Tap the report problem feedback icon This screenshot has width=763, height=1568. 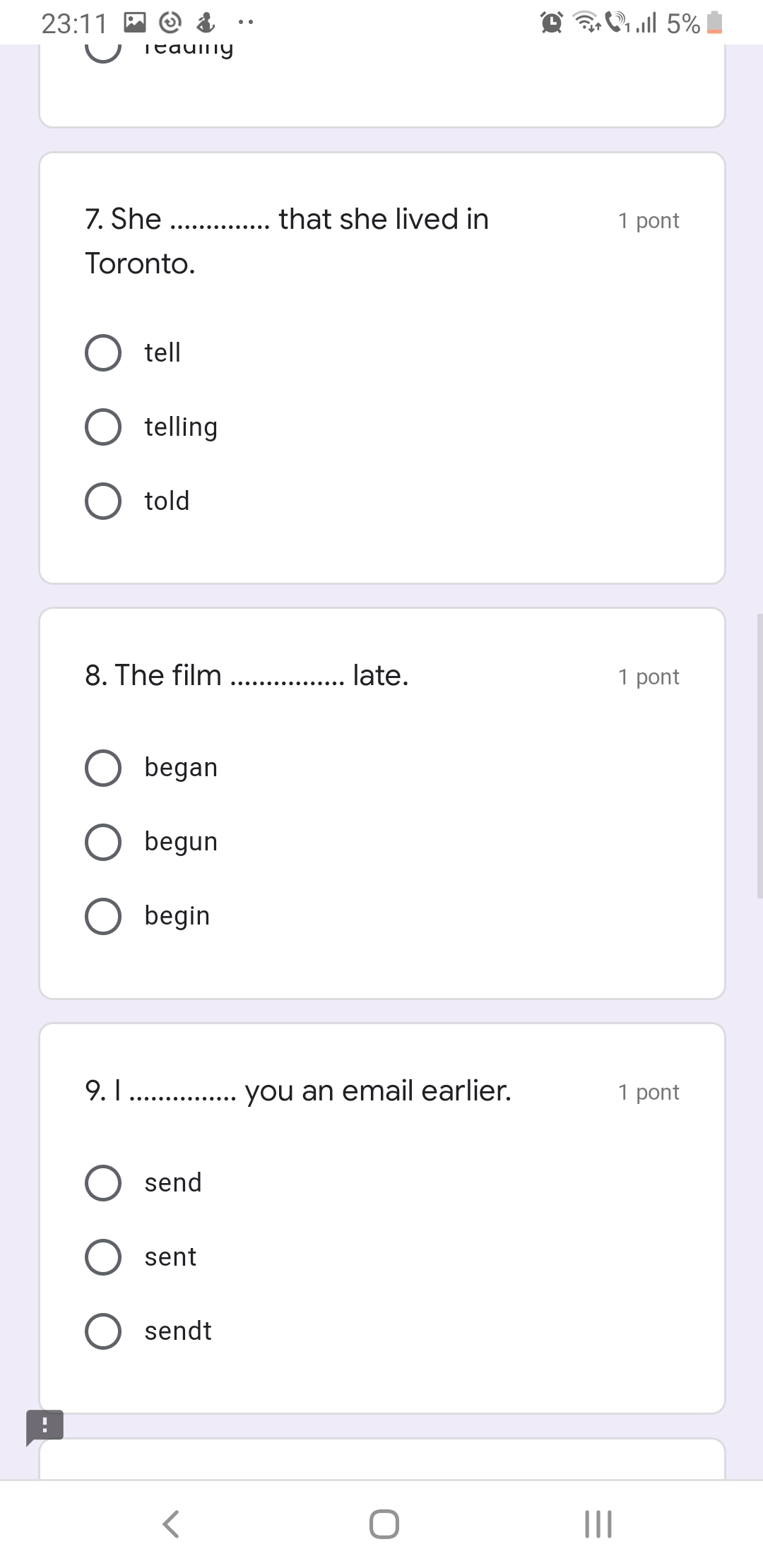coord(45,1426)
